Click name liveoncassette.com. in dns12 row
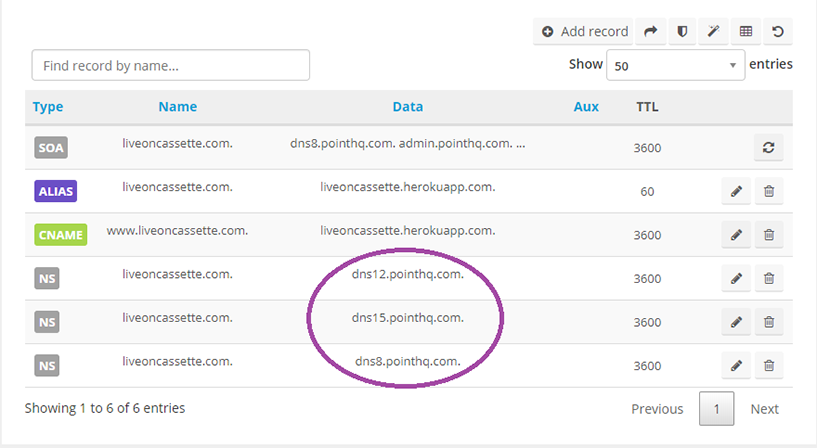Viewport: 817px width, 448px height. pos(177,274)
